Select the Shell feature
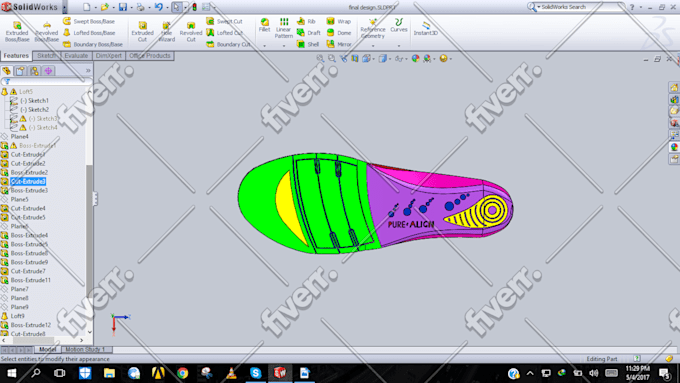680x383 pixels. 308,44
